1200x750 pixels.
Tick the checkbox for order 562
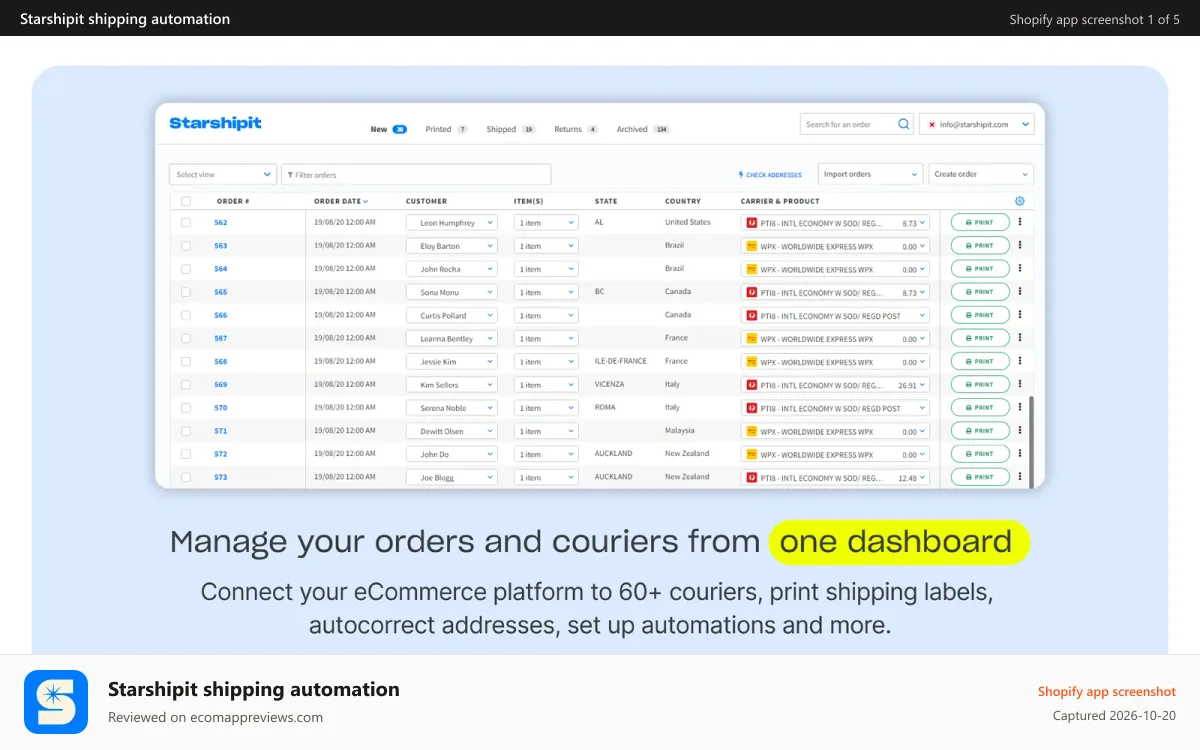tap(186, 222)
